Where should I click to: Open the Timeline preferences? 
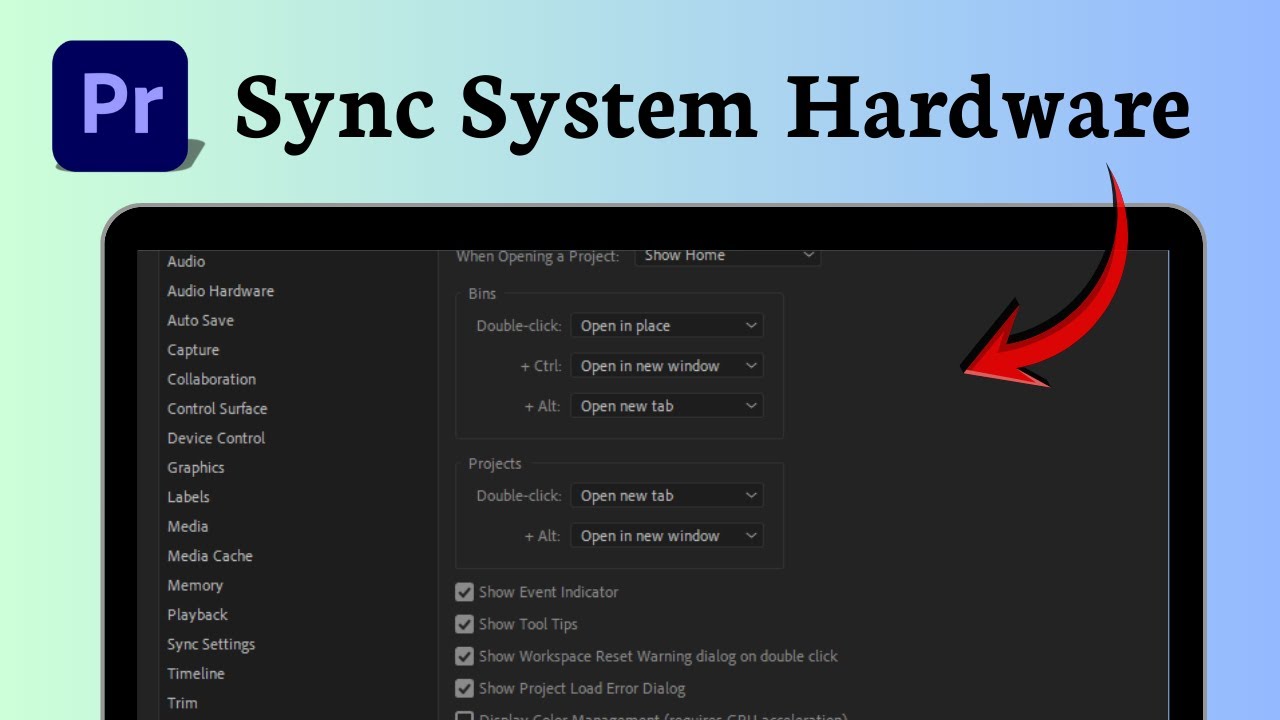[196, 674]
